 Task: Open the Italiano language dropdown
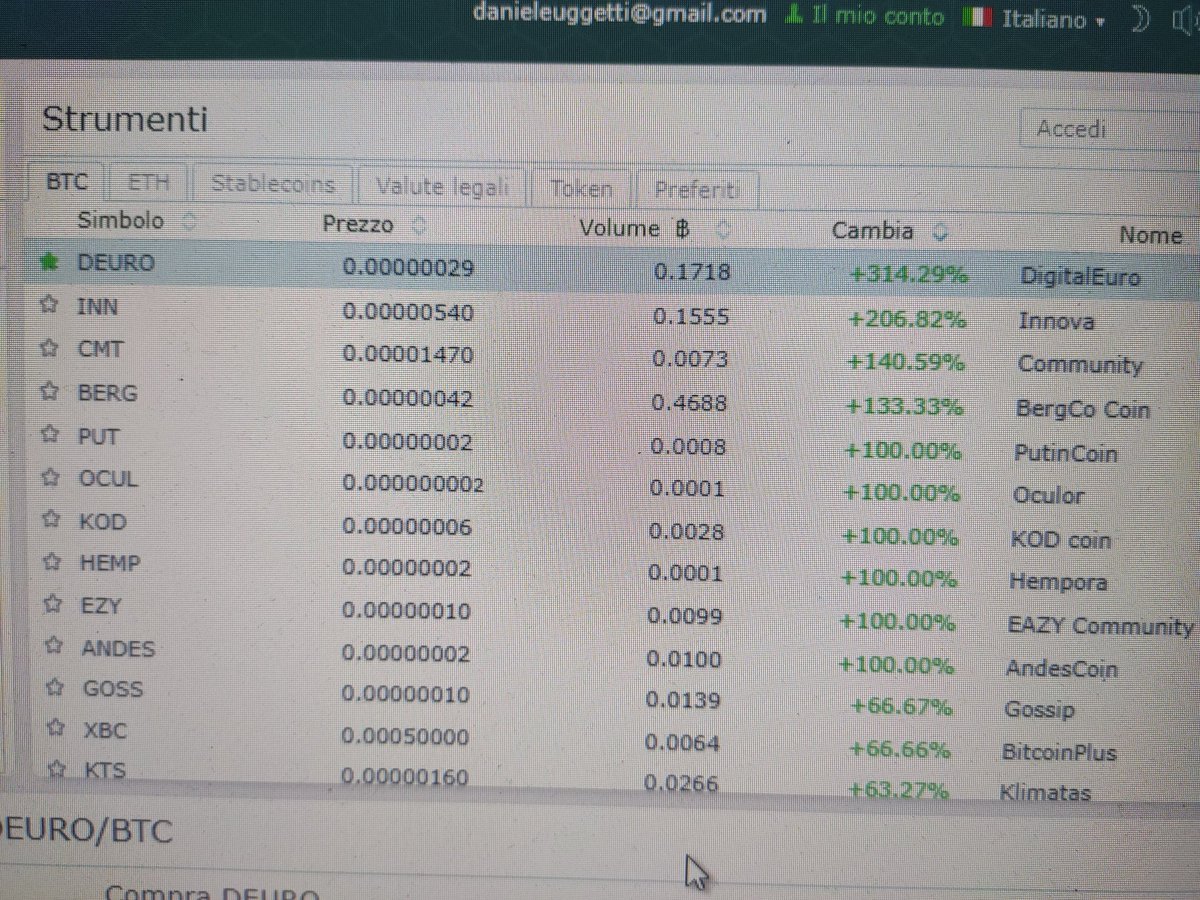click(1052, 19)
